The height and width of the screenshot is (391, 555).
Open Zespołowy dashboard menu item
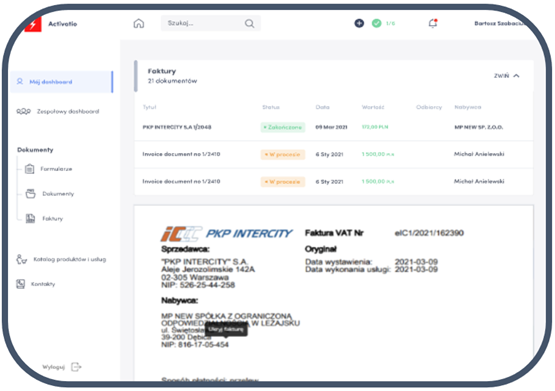coord(58,111)
